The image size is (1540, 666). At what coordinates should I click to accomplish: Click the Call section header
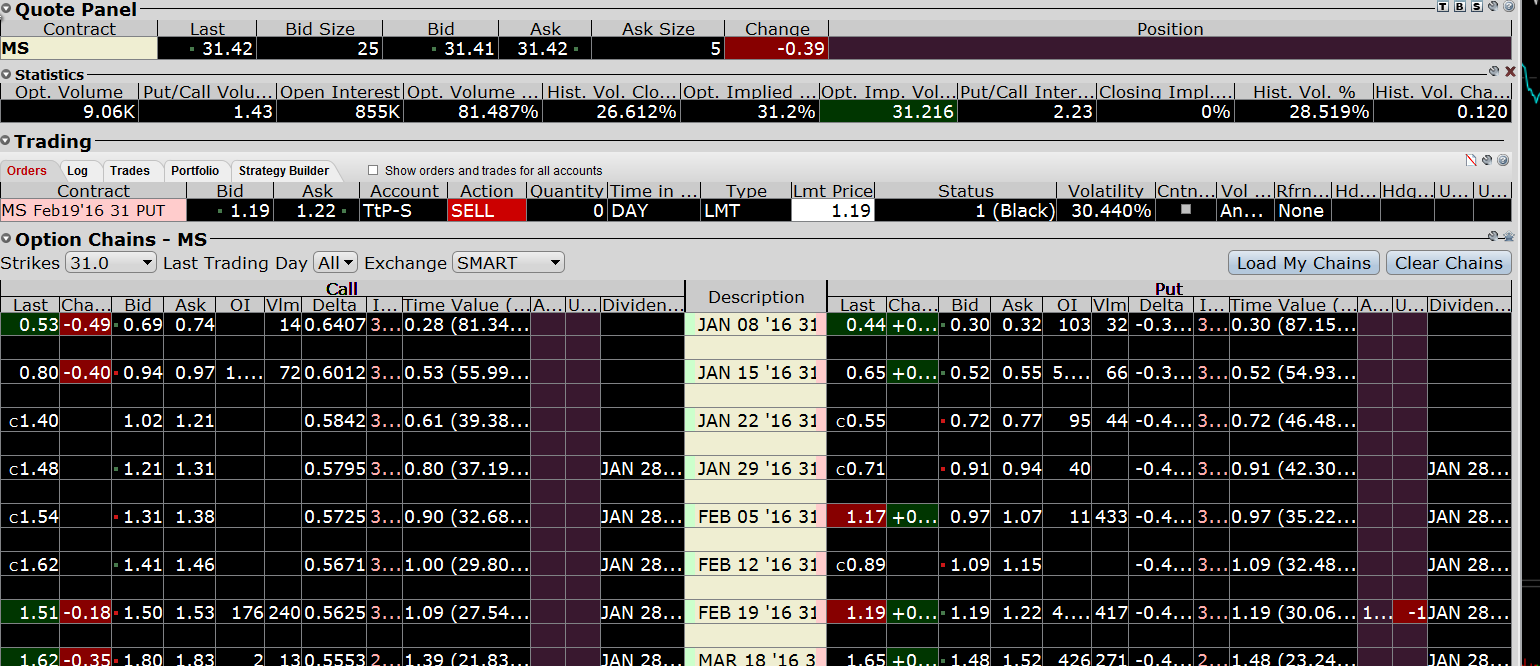coord(342,289)
